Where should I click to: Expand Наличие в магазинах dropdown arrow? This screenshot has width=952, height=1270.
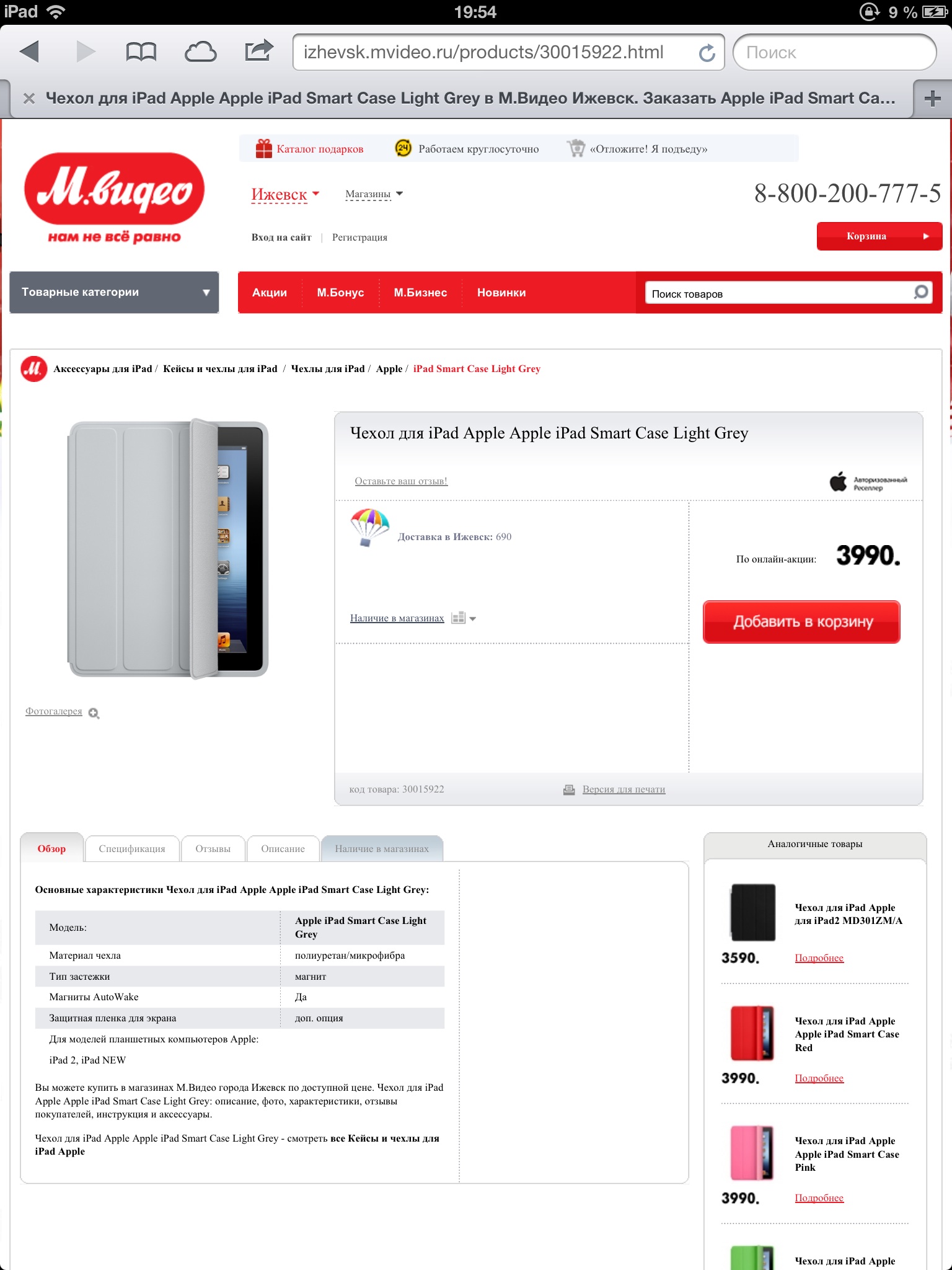(473, 619)
